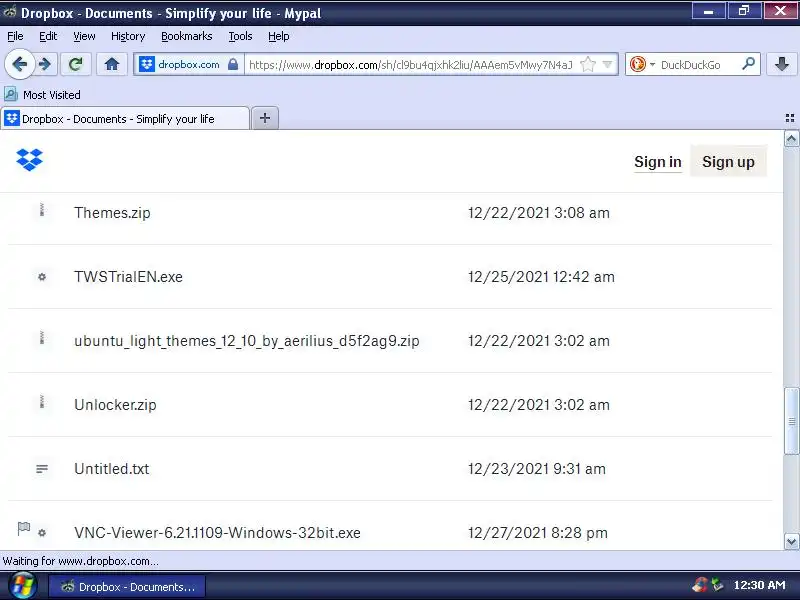Select the Dropbox - Documents tab
This screenshot has height=600, width=800.
[x=125, y=118]
